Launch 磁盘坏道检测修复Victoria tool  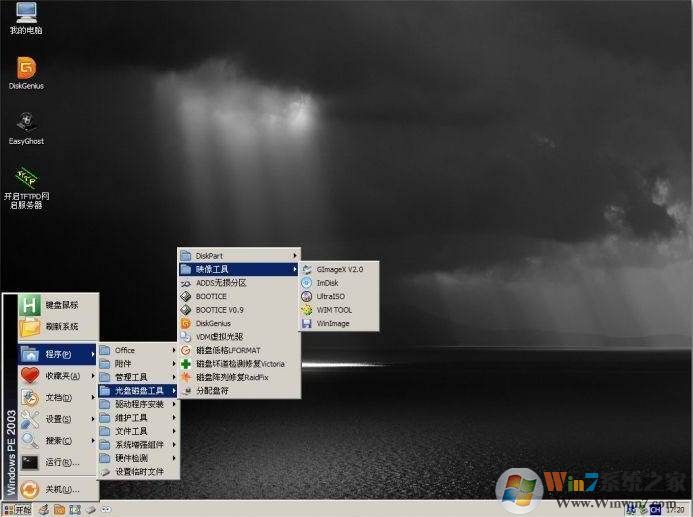click(239, 364)
